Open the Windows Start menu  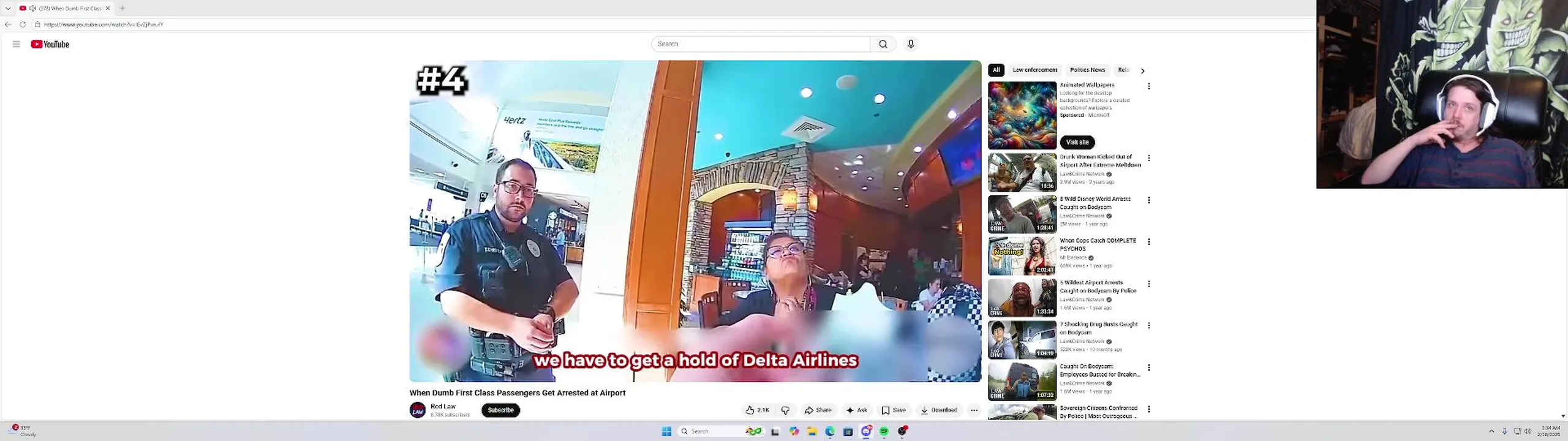[x=666, y=432]
